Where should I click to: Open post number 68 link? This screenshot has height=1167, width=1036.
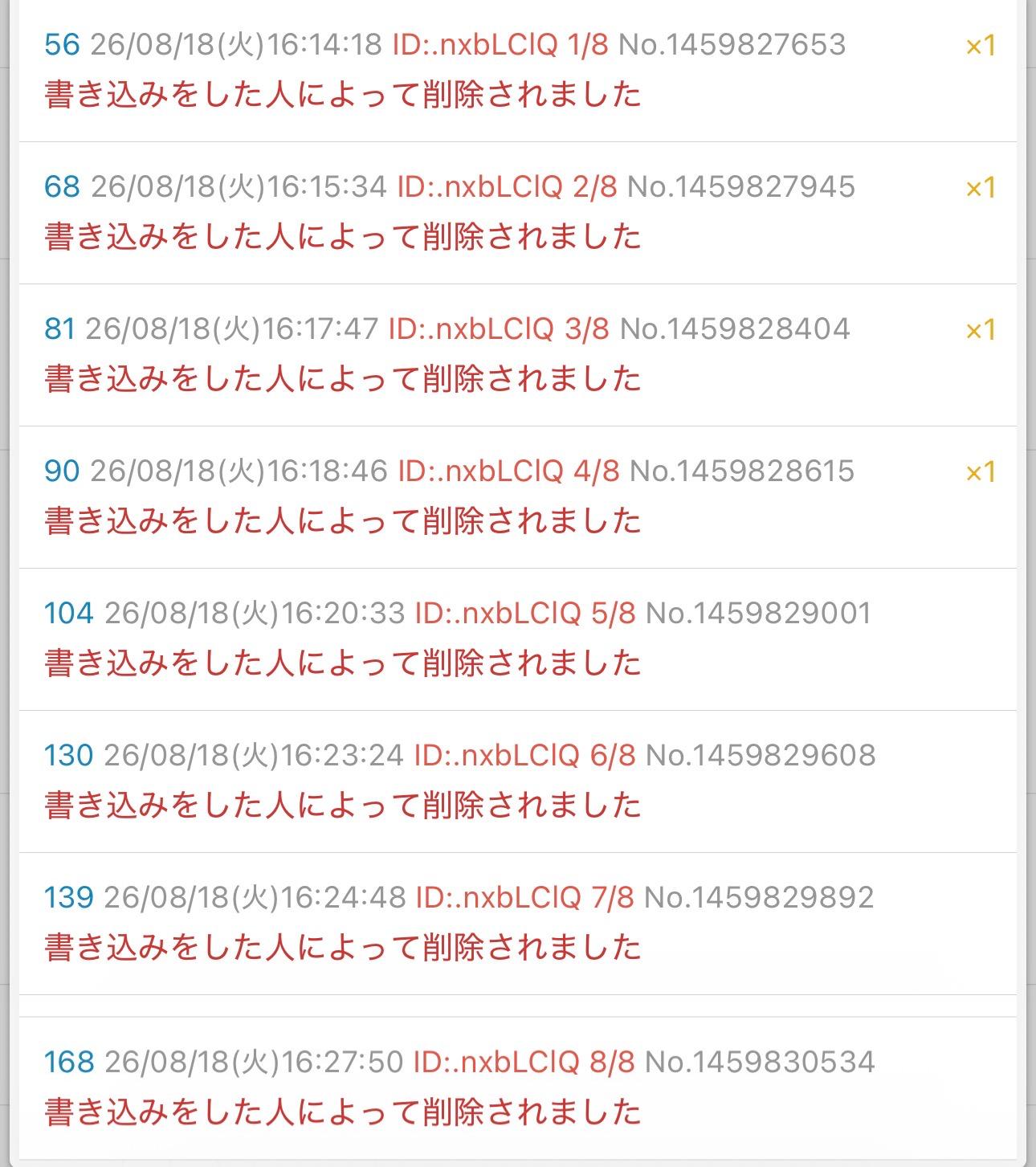62,186
